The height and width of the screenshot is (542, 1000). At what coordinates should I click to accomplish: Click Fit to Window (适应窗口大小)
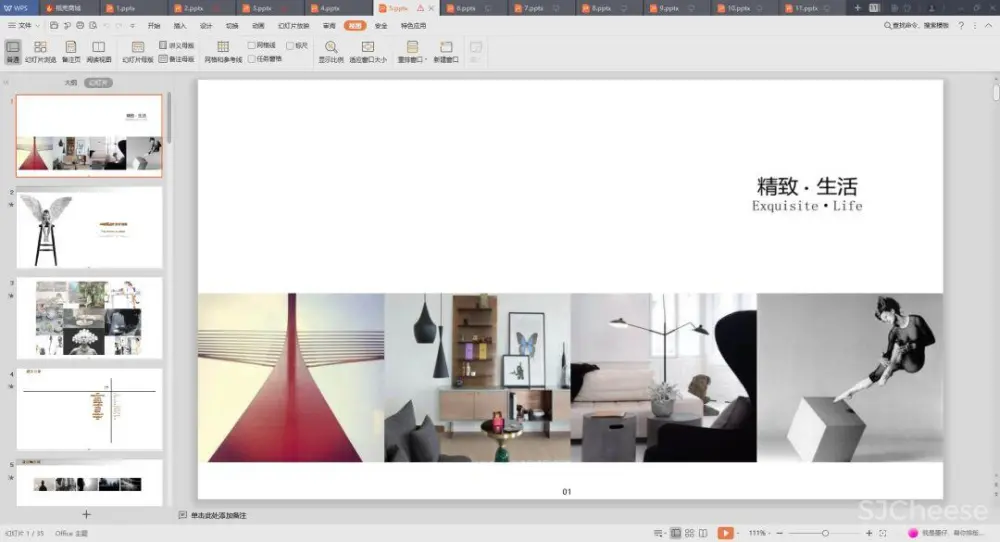(367, 51)
